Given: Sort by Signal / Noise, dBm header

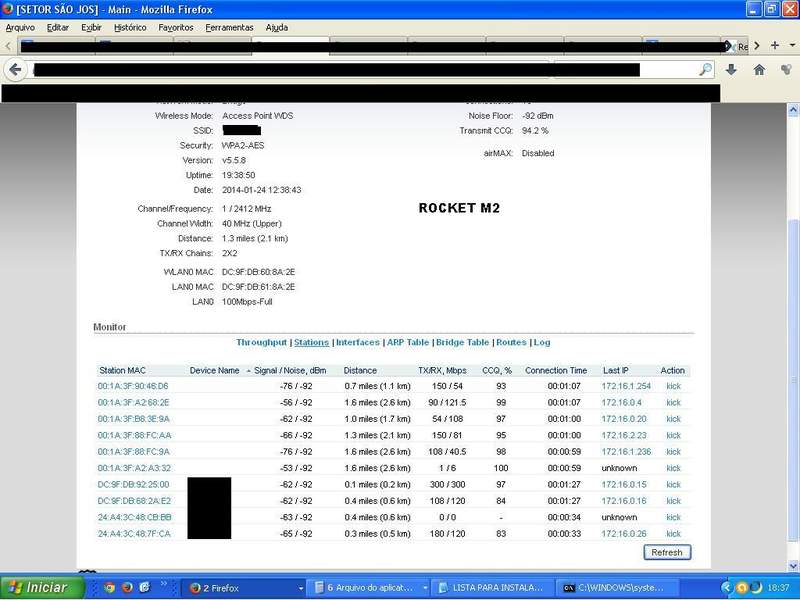Looking at the screenshot, I should [290, 371].
